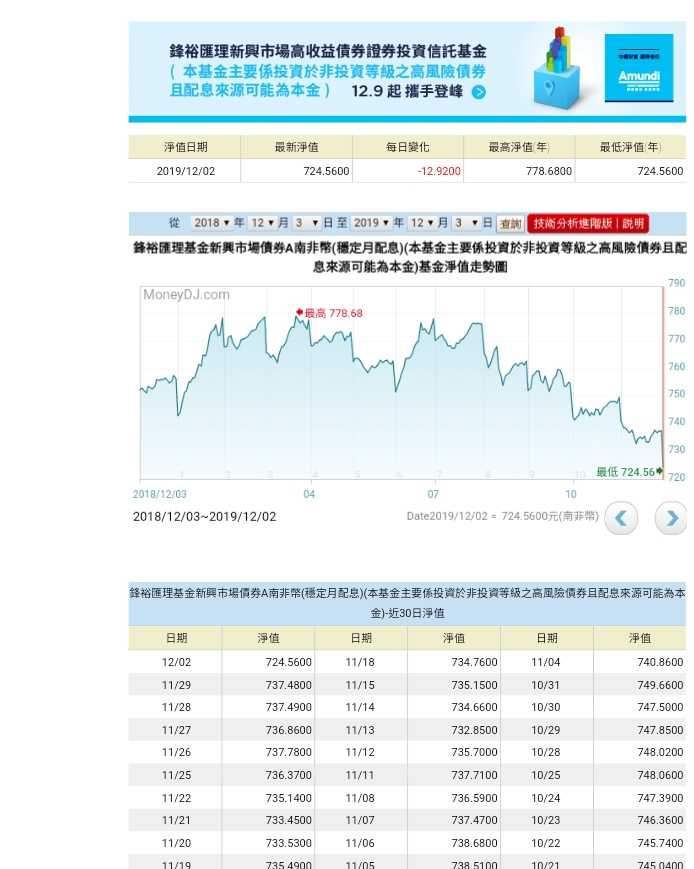Click the 11/14 date cell
Image resolution: width=694 pixels, height=869 pixels.
pos(360,707)
